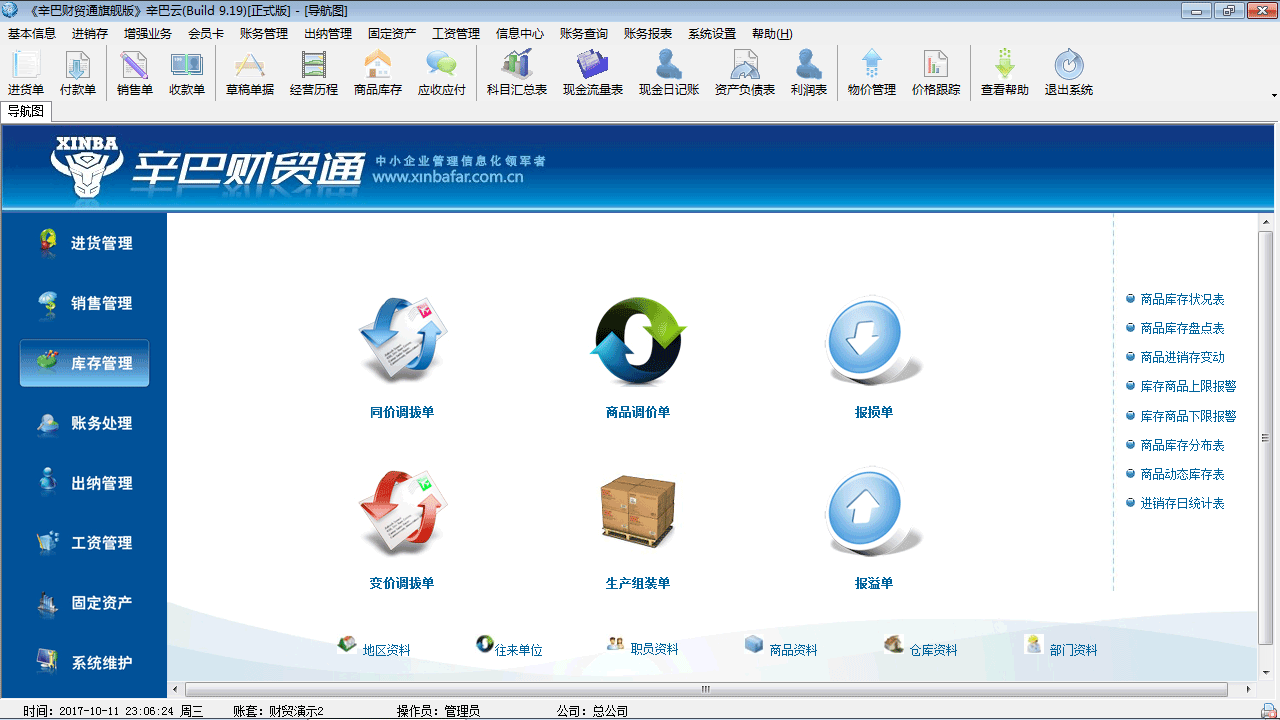
Task: Open the 进销存 menu
Action: coord(90,33)
